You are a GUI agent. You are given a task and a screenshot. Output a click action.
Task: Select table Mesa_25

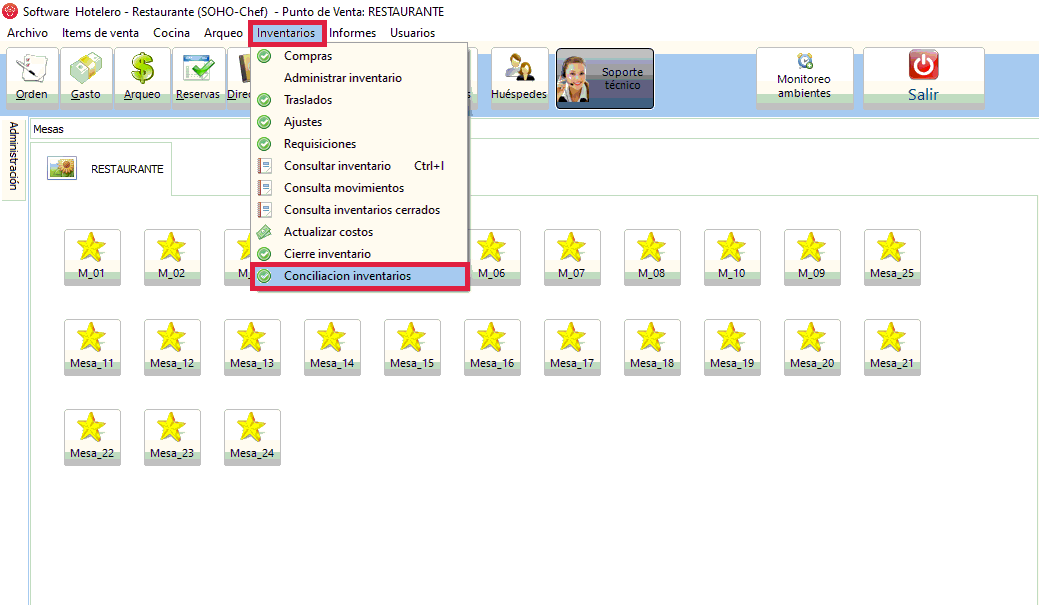[891, 257]
